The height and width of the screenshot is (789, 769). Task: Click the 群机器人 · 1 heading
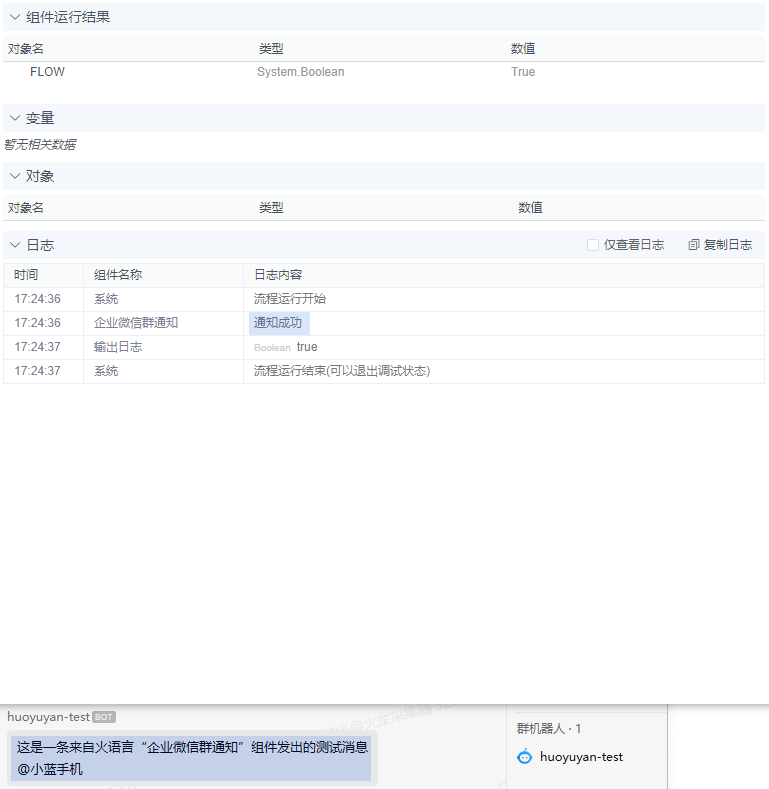[x=549, y=729]
